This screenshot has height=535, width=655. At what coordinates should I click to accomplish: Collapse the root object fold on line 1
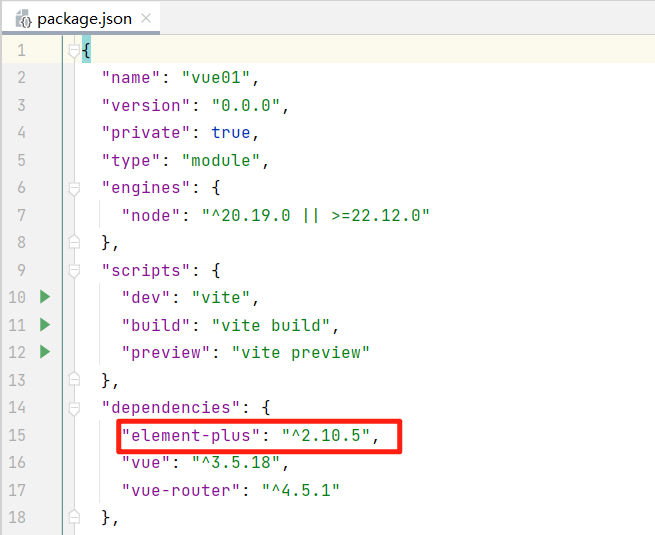click(74, 51)
